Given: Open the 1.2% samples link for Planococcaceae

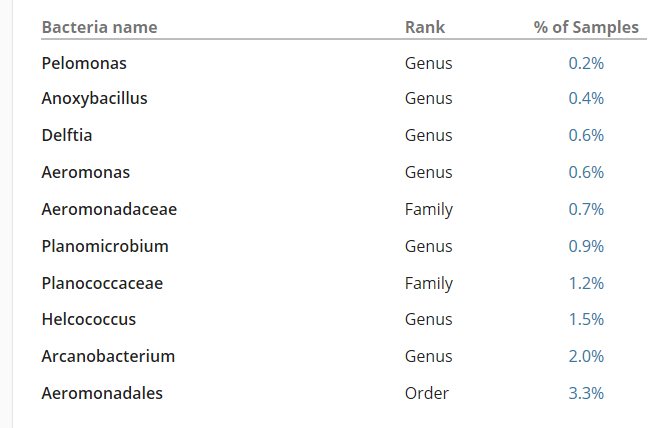Looking at the screenshot, I should pos(586,283).
